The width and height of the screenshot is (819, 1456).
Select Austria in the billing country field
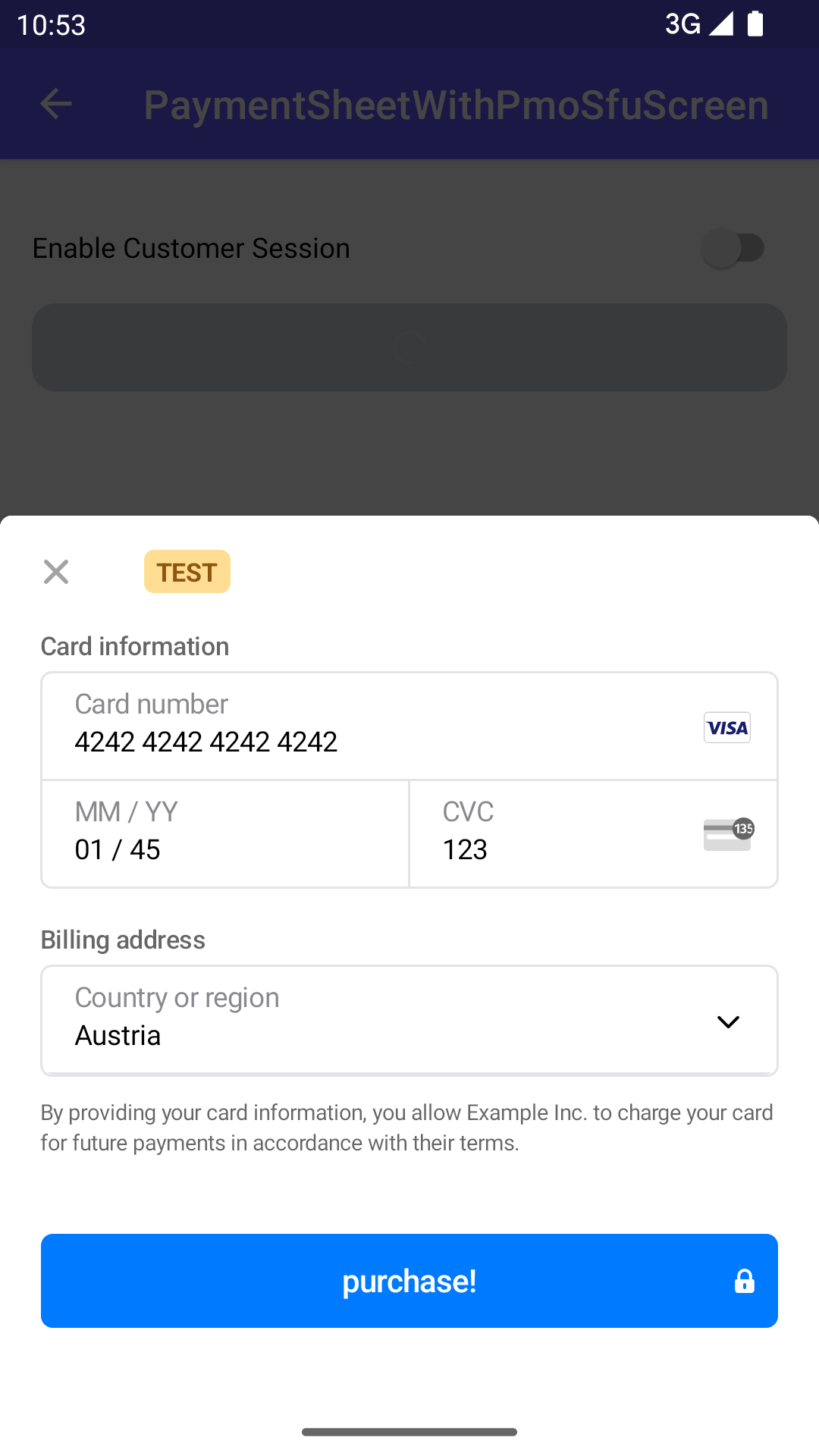tap(118, 1035)
